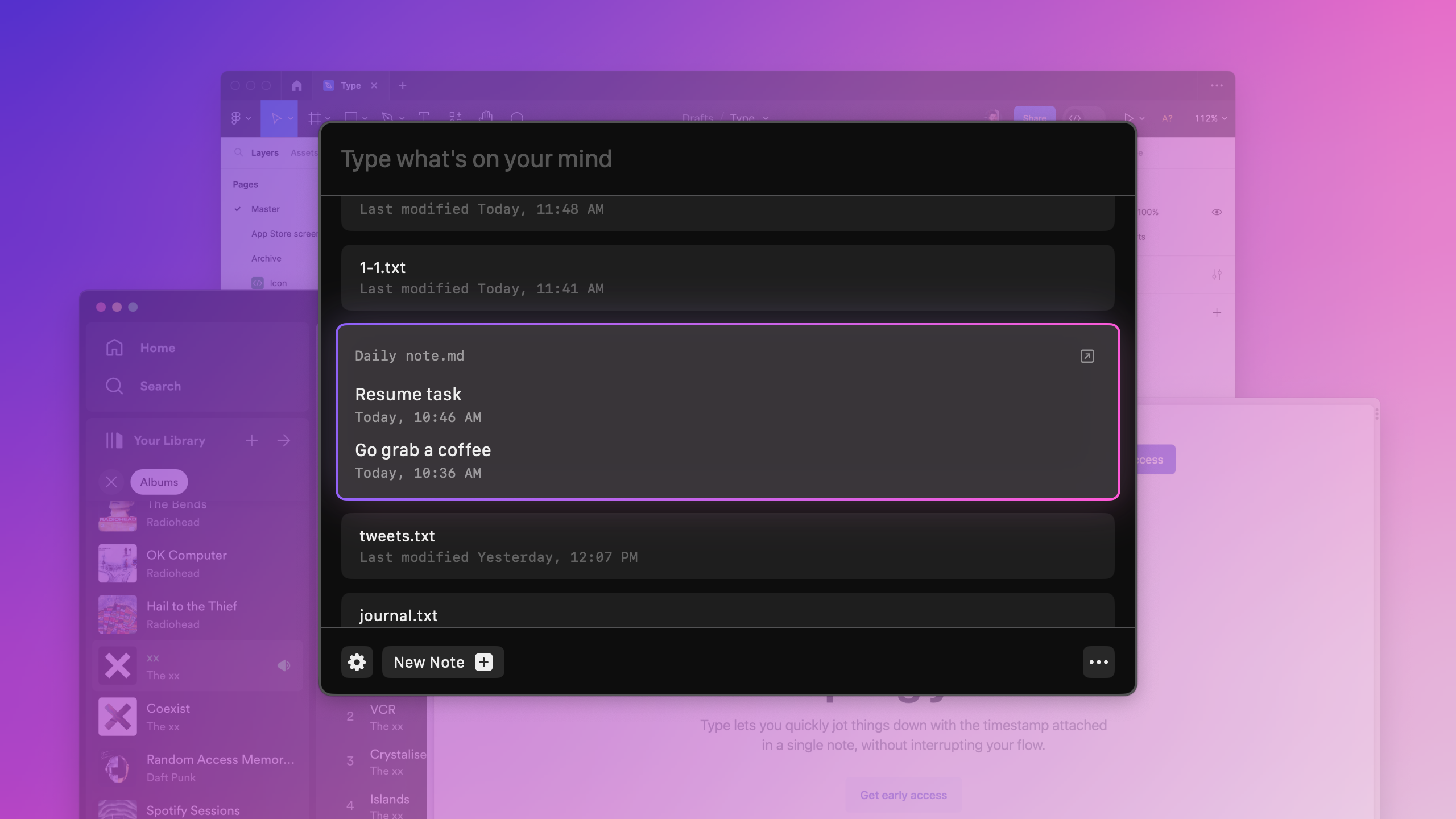Click the more options (…) icon

coord(1099,662)
